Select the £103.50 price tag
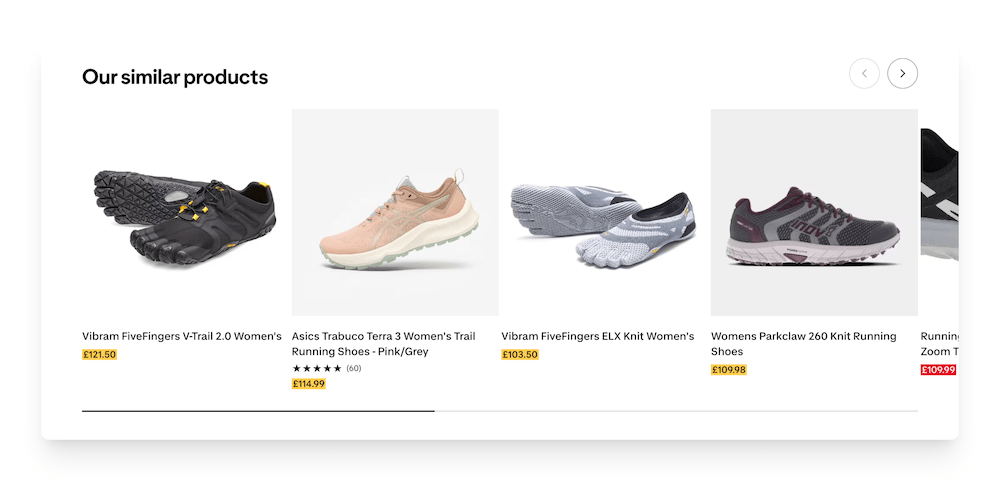 (x=520, y=355)
